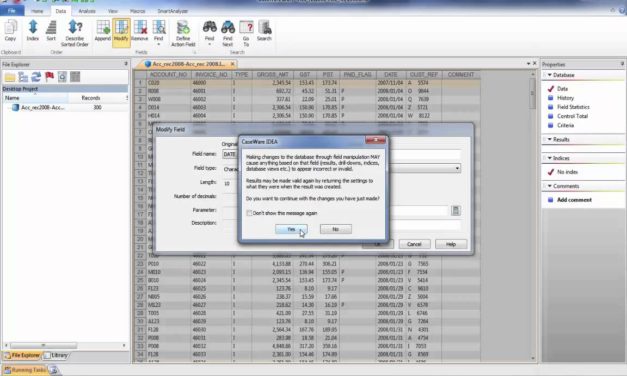Click the grey grid icon in the File Explorer toolbar
Screen dimensions: 627x376
pyautogui.click(x=75, y=77)
